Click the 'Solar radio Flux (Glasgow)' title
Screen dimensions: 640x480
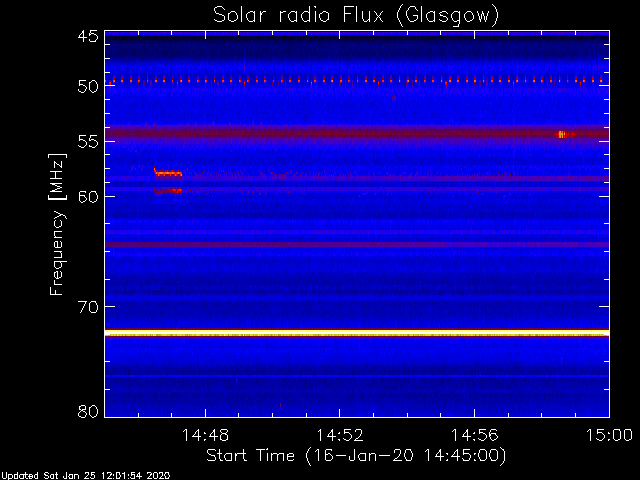pyautogui.click(x=356, y=16)
